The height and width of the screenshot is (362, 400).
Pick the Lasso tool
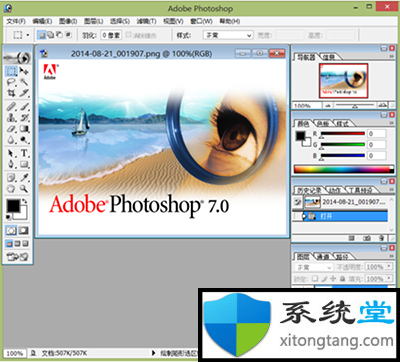pyautogui.click(x=11, y=82)
